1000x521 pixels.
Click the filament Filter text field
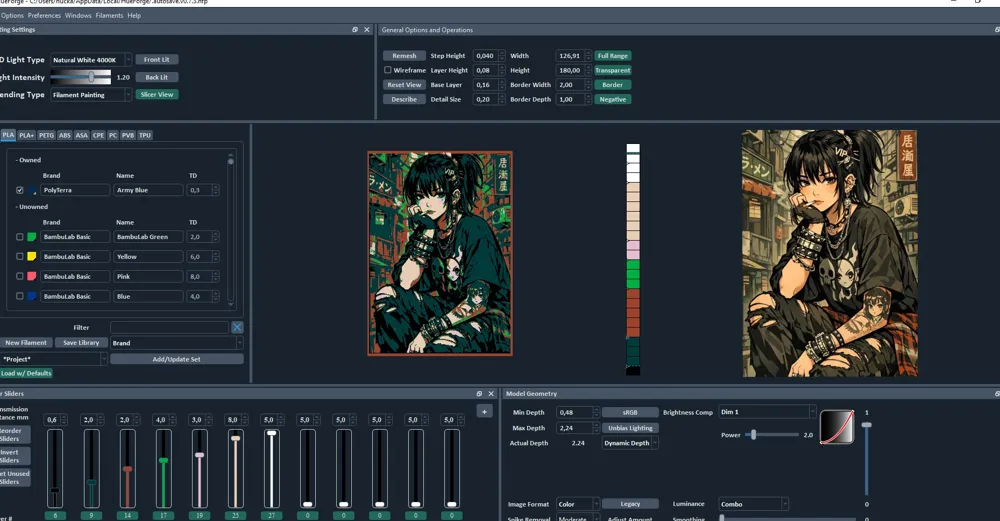[170, 327]
